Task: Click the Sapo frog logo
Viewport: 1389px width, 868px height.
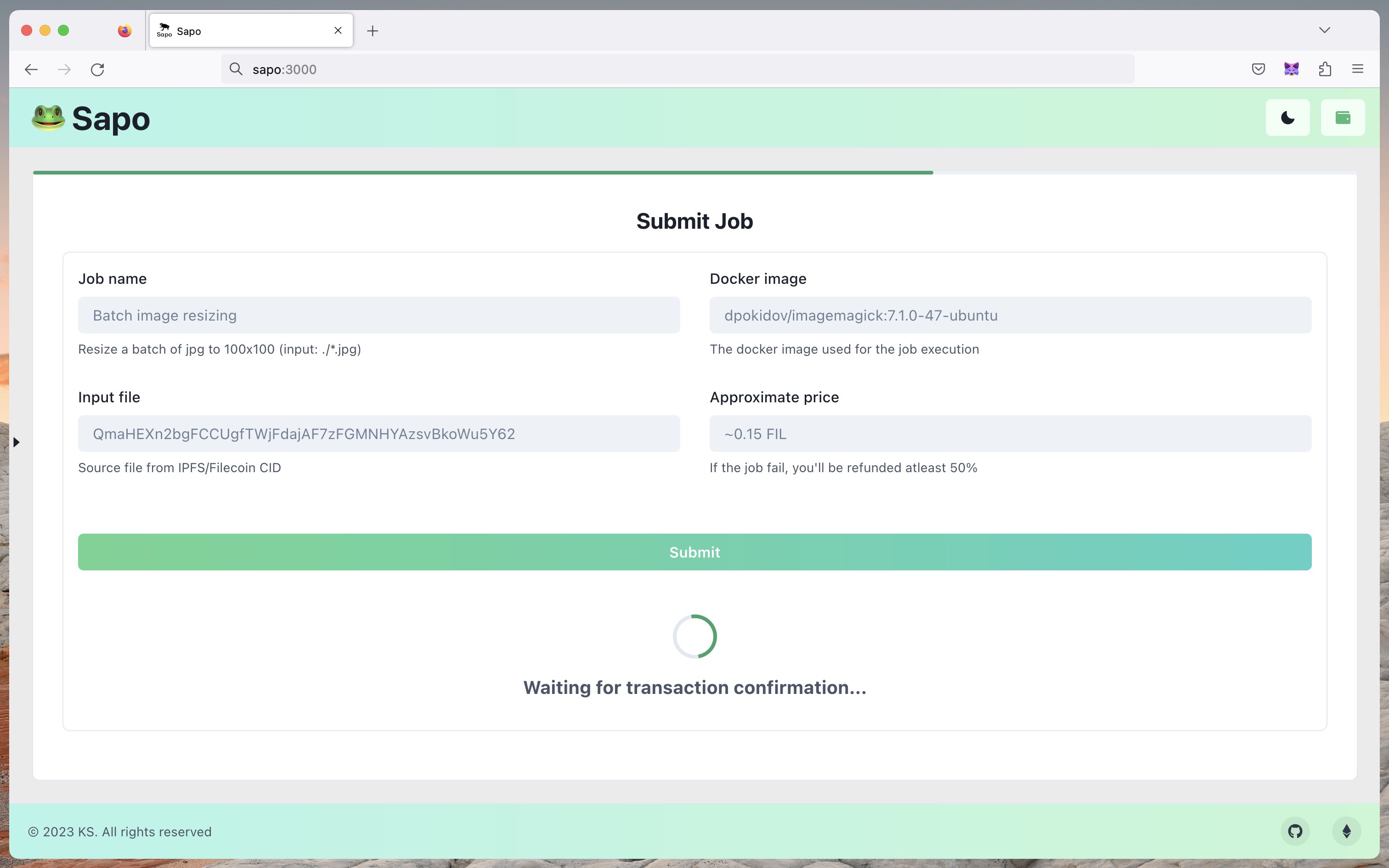Action: pyautogui.click(x=48, y=118)
